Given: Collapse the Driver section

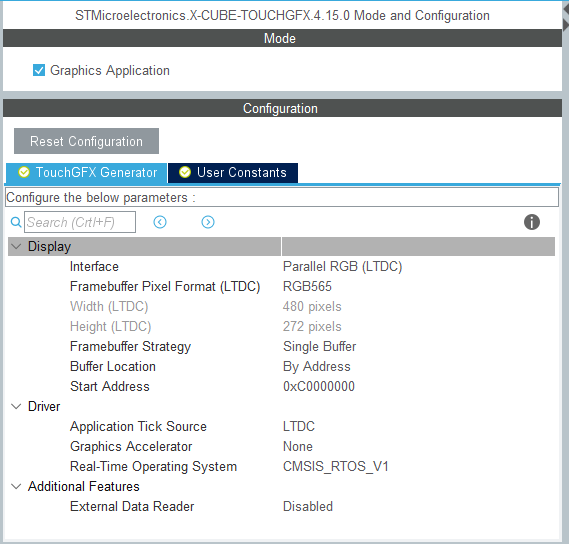Looking at the screenshot, I should click(x=16, y=406).
